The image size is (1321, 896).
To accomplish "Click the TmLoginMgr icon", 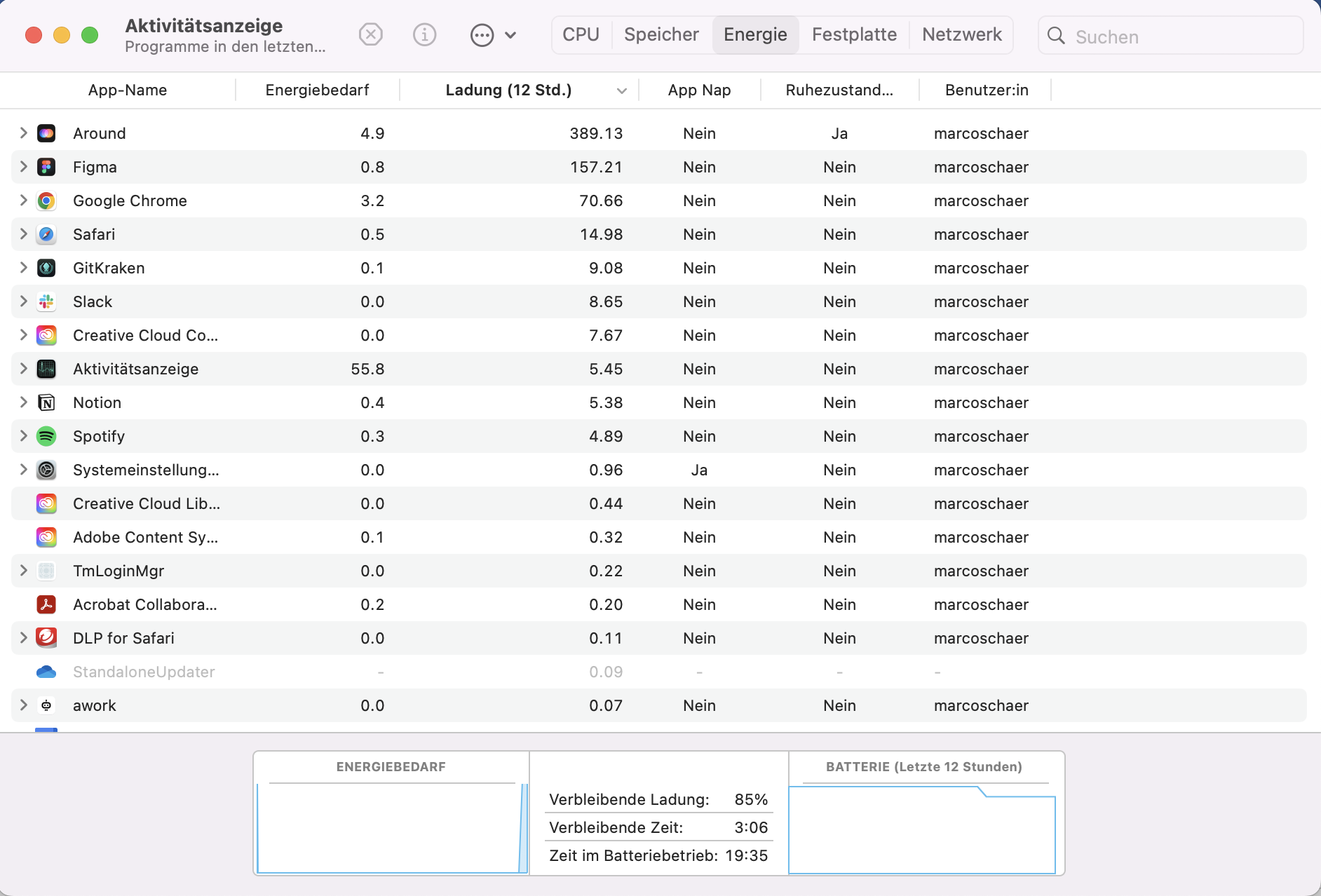I will [x=46, y=571].
